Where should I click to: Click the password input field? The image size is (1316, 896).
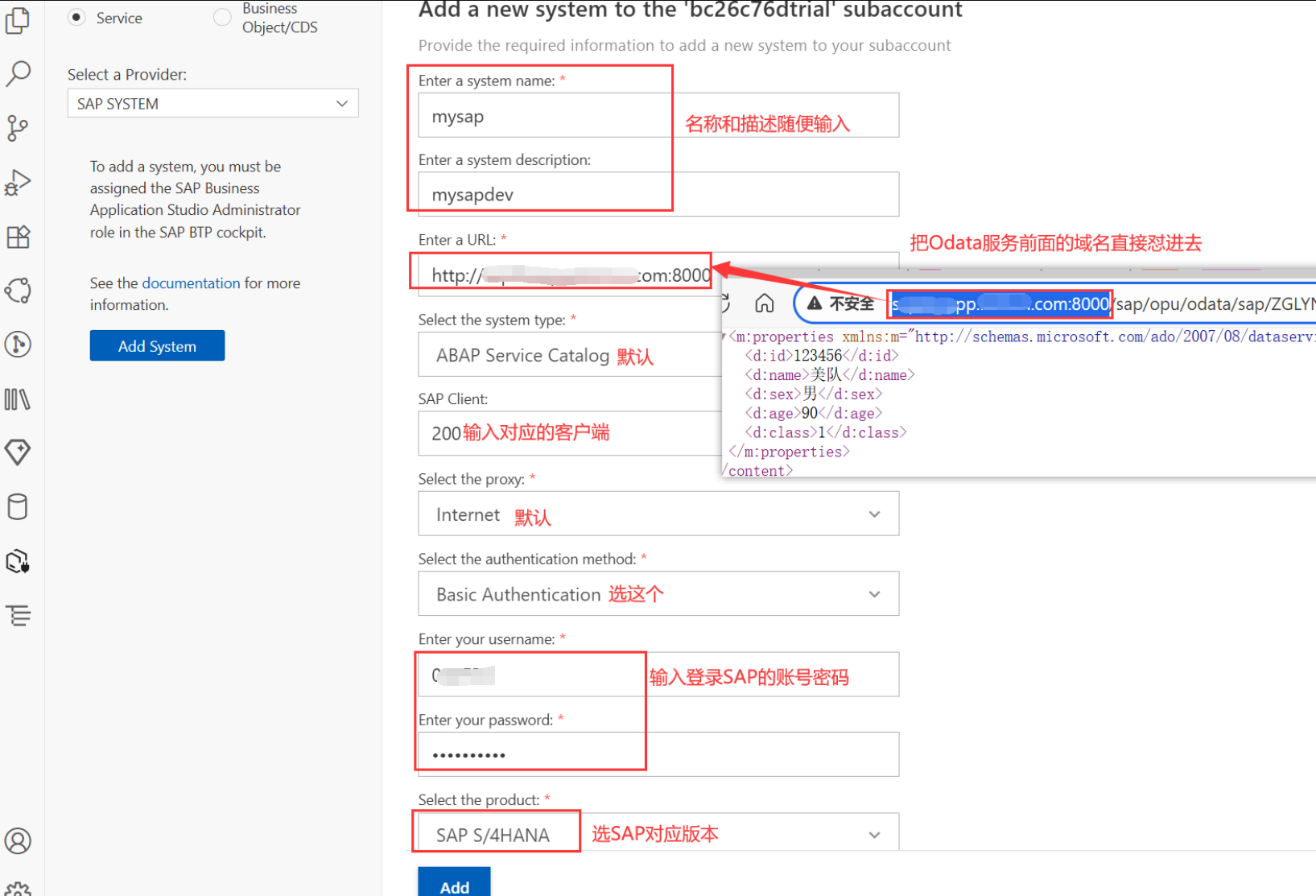pyautogui.click(x=658, y=754)
